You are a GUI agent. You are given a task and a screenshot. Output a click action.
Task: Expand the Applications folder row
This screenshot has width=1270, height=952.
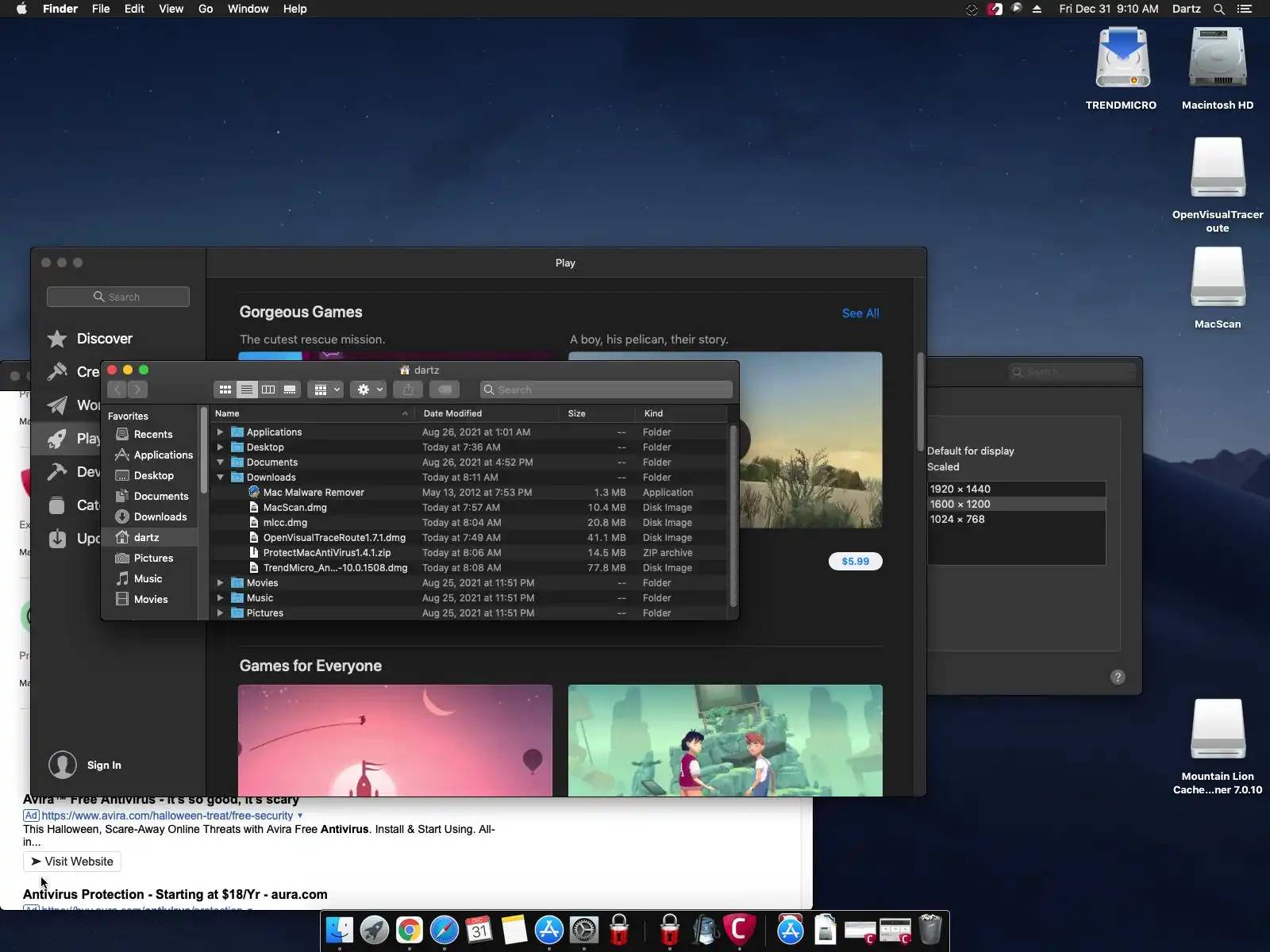(x=221, y=432)
